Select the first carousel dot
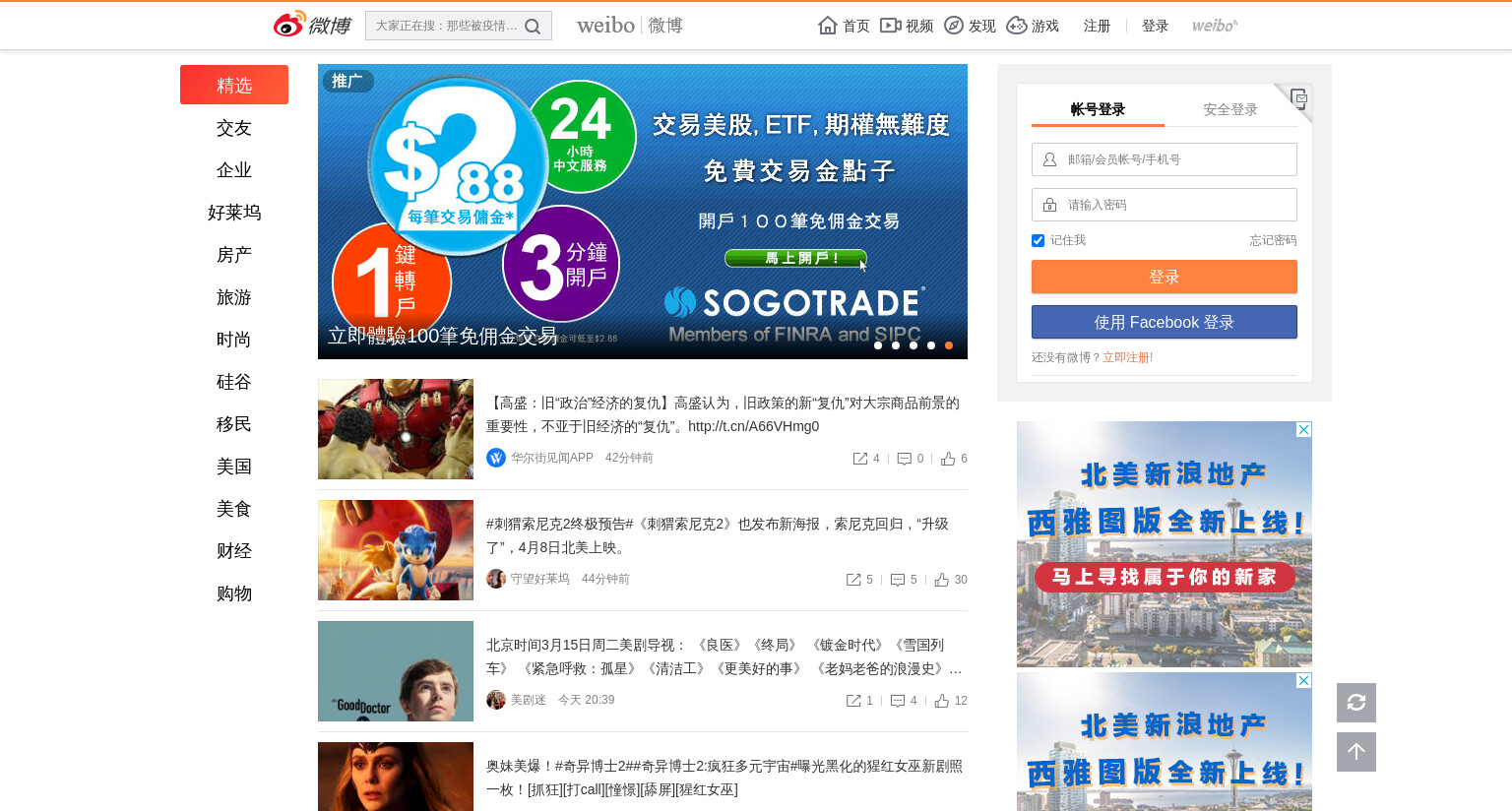This screenshot has width=1512, height=811. pos(878,345)
